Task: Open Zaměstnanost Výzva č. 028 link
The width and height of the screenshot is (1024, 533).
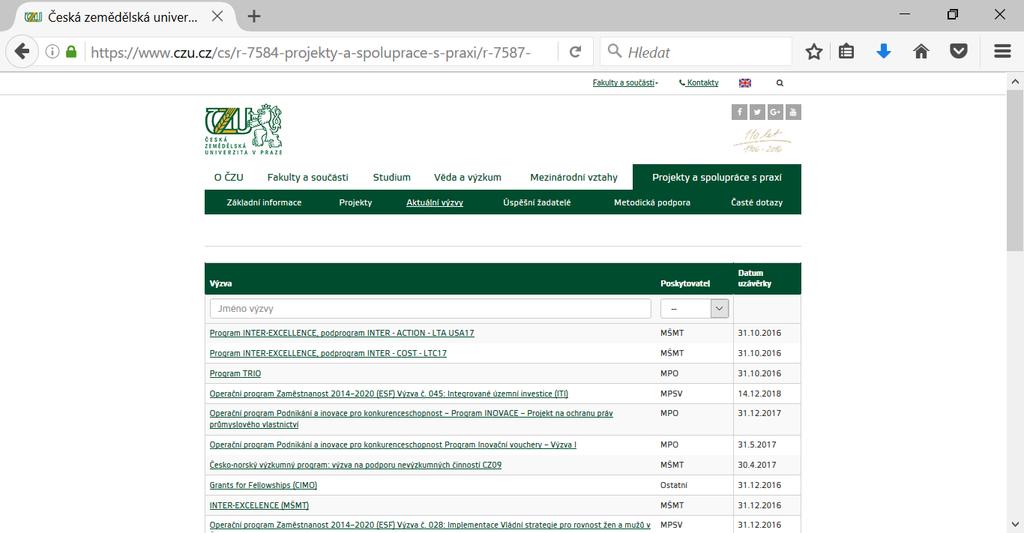Action: pyautogui.click(x=430, y=525)
